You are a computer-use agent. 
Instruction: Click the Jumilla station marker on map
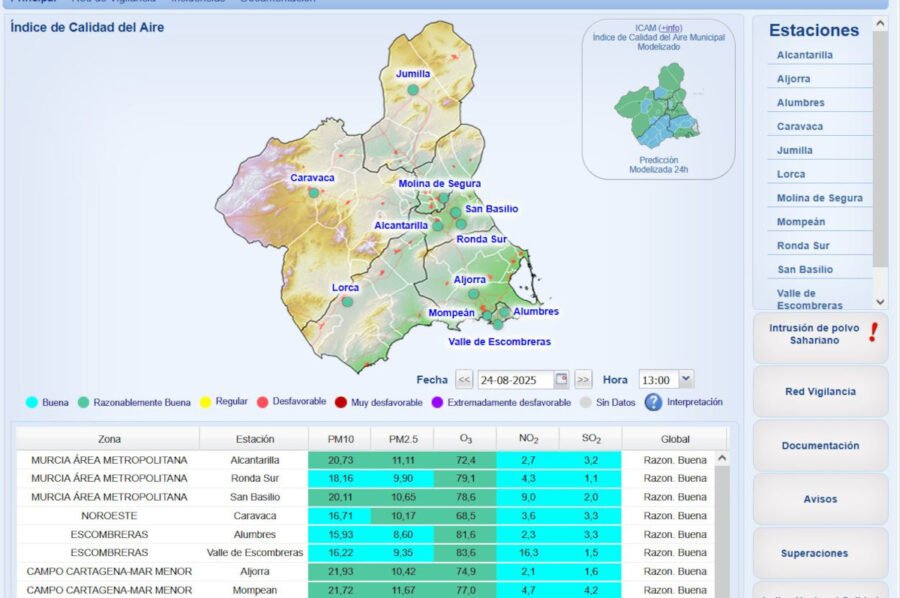pos(412,90)
